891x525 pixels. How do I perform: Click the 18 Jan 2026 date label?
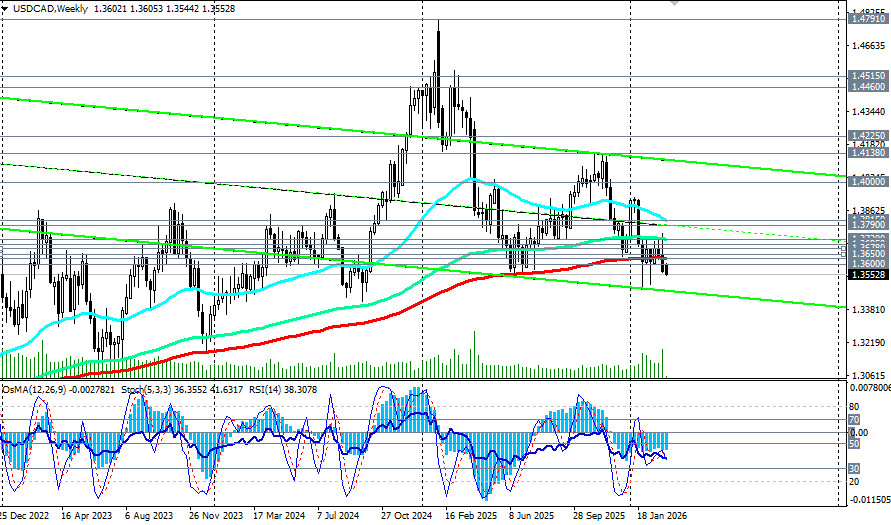point(662,516)
